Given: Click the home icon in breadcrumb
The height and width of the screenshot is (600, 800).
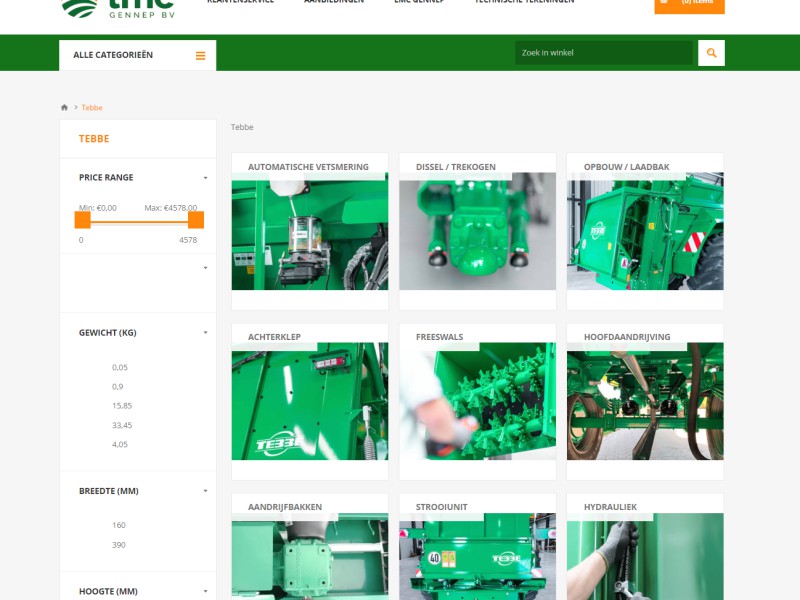Looking at the screenshot, I should tap(64, 107).
